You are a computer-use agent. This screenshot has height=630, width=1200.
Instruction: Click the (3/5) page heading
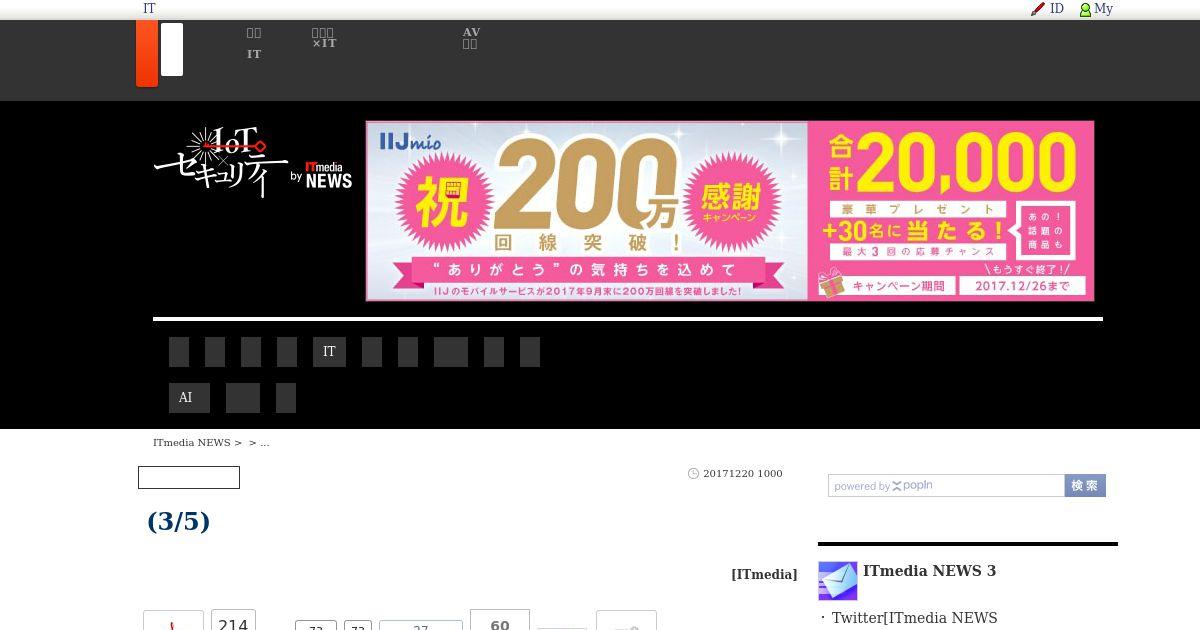(x=178, y=521)
